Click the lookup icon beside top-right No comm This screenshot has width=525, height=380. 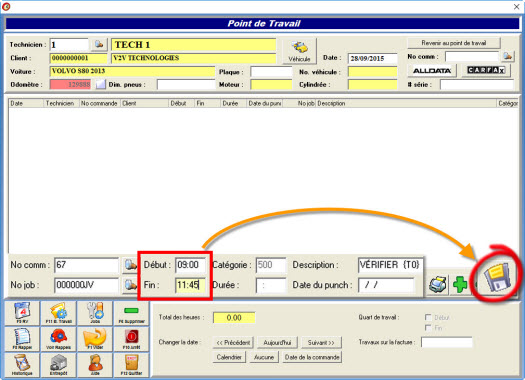coord(508,56)
